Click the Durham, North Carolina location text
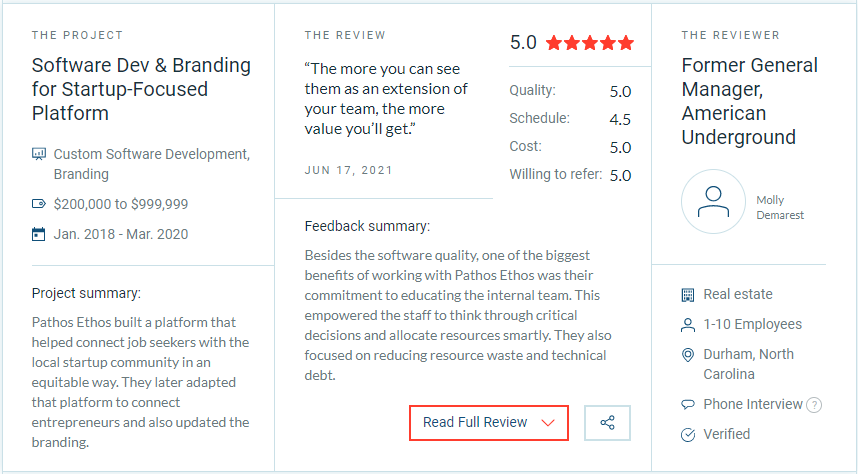This screenshot has width=858, height=474. (x=748, y=364)
